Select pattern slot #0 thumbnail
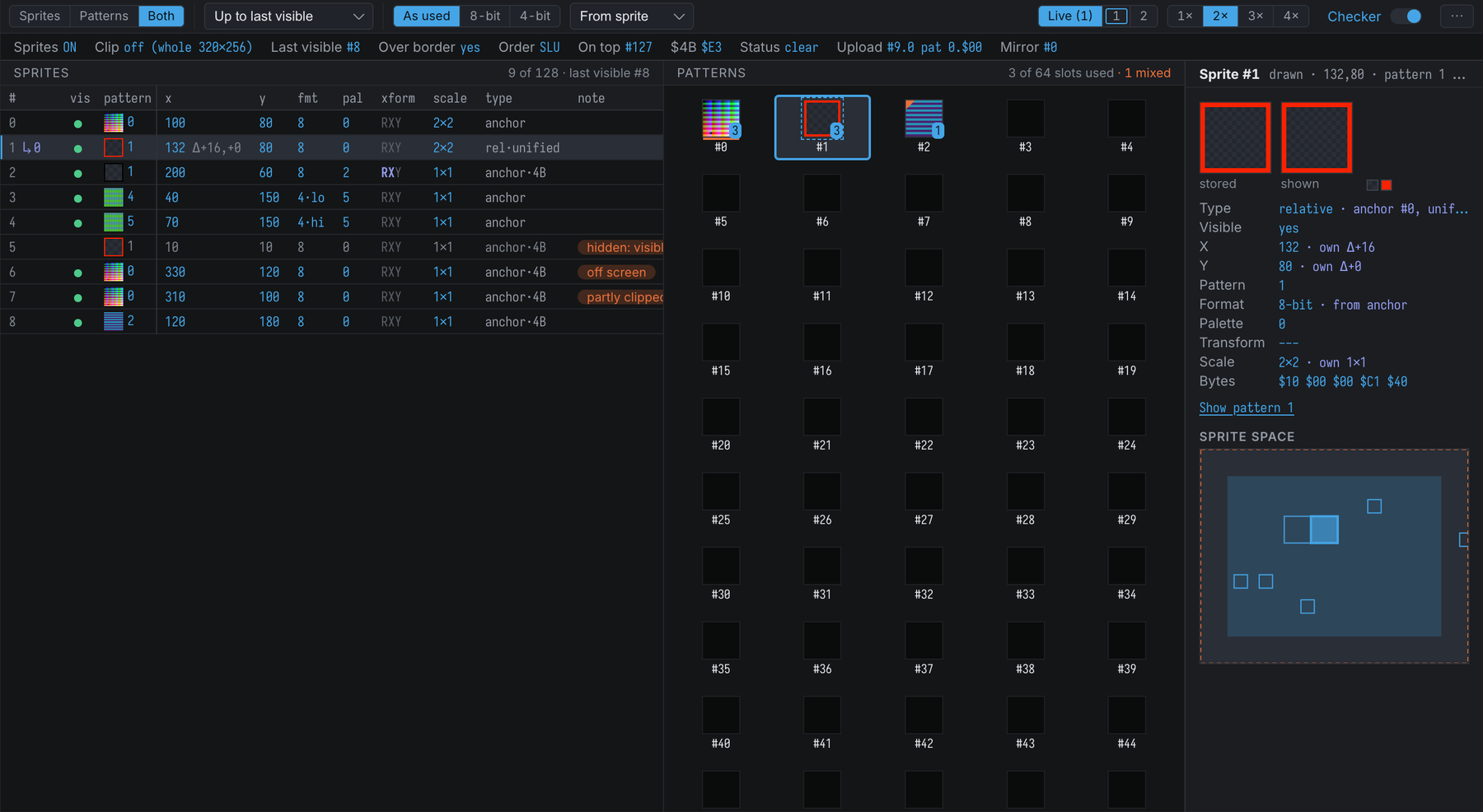Image resolution: width=1483 pixels, height=812 pixels. coord(720,119)
